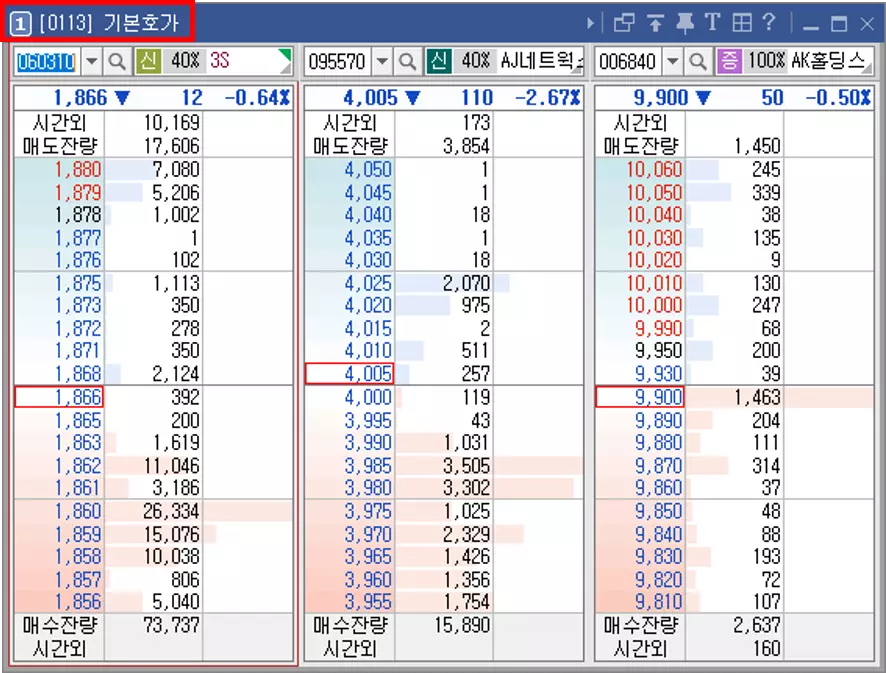
Task: Click the 40% margin label for 3S
Action: pyautogui.click(x=185, y=60)
